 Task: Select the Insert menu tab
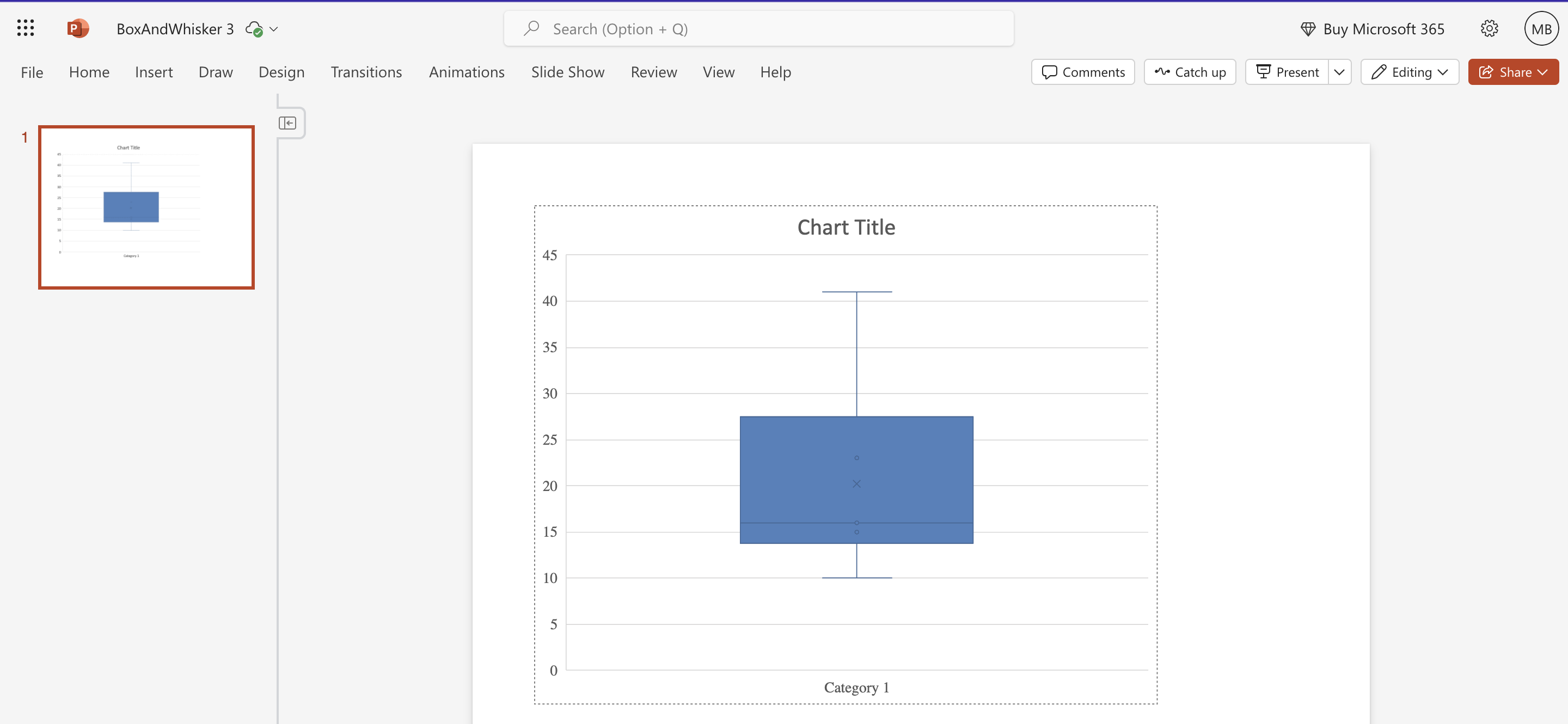pyautogui.click(x=154, y=71)
